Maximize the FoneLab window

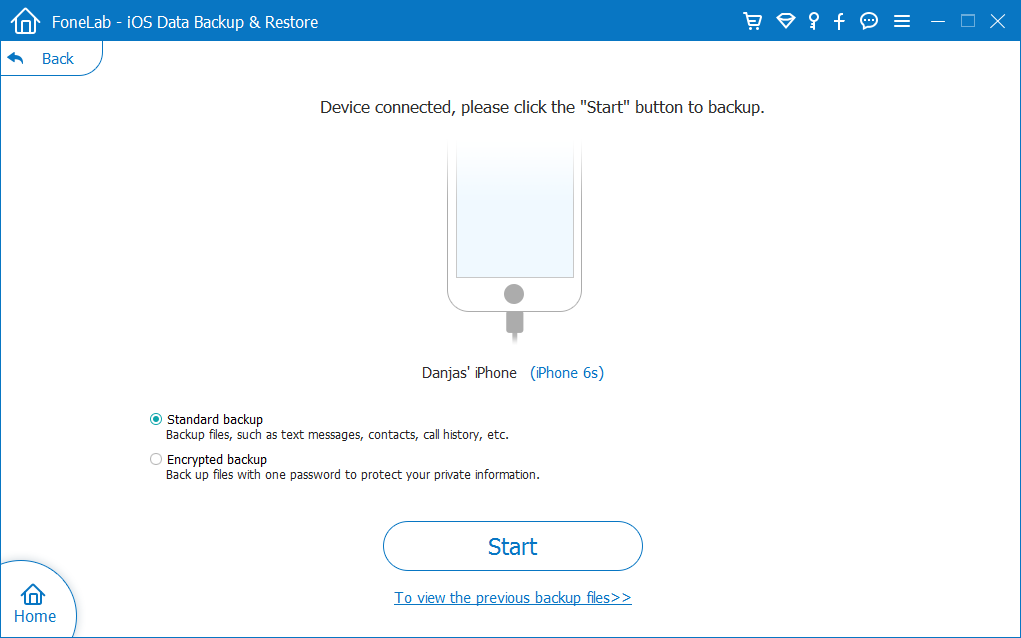click(968, 21)
